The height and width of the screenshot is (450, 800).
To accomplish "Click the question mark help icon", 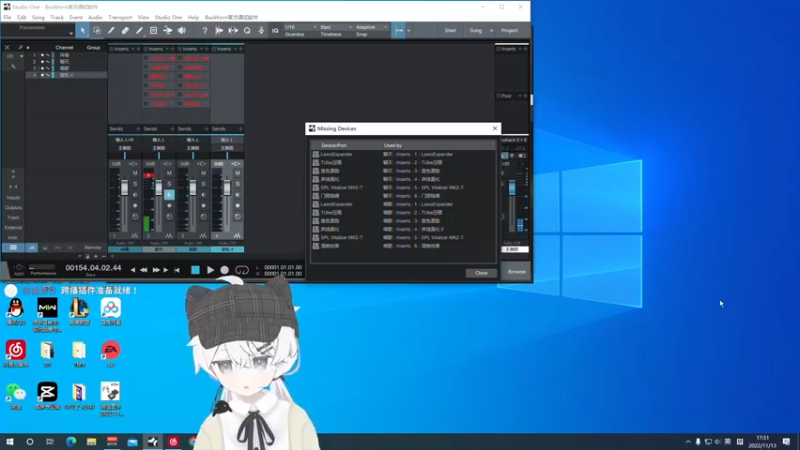I will click(x=205, y=31).
